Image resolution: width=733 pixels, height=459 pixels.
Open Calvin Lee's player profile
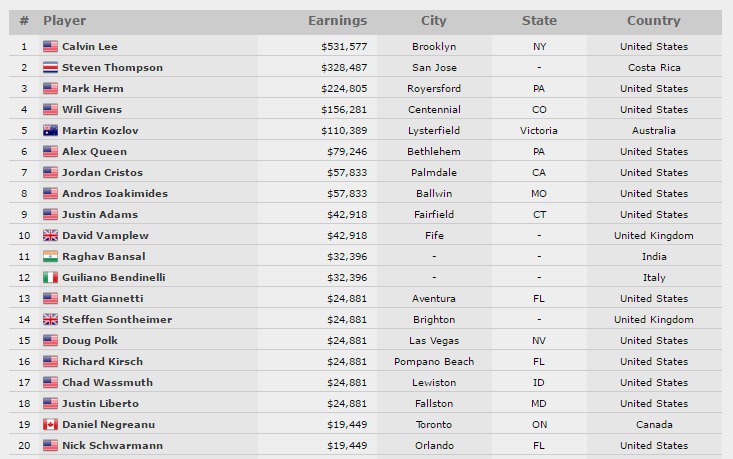[x=89, y=46]
